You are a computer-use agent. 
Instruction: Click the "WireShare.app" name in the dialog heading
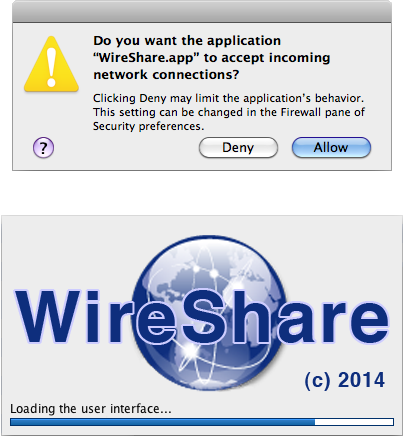point(146,58)
